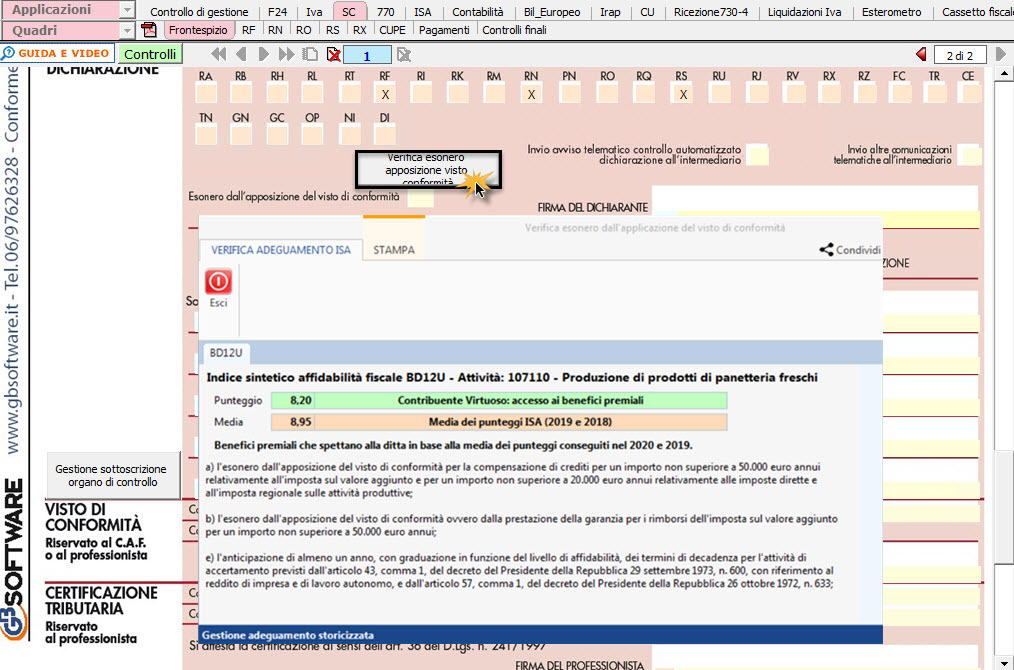Click the Condividi share icon
The width and height of the screenshot is (1014, 670).
point(826,250)
